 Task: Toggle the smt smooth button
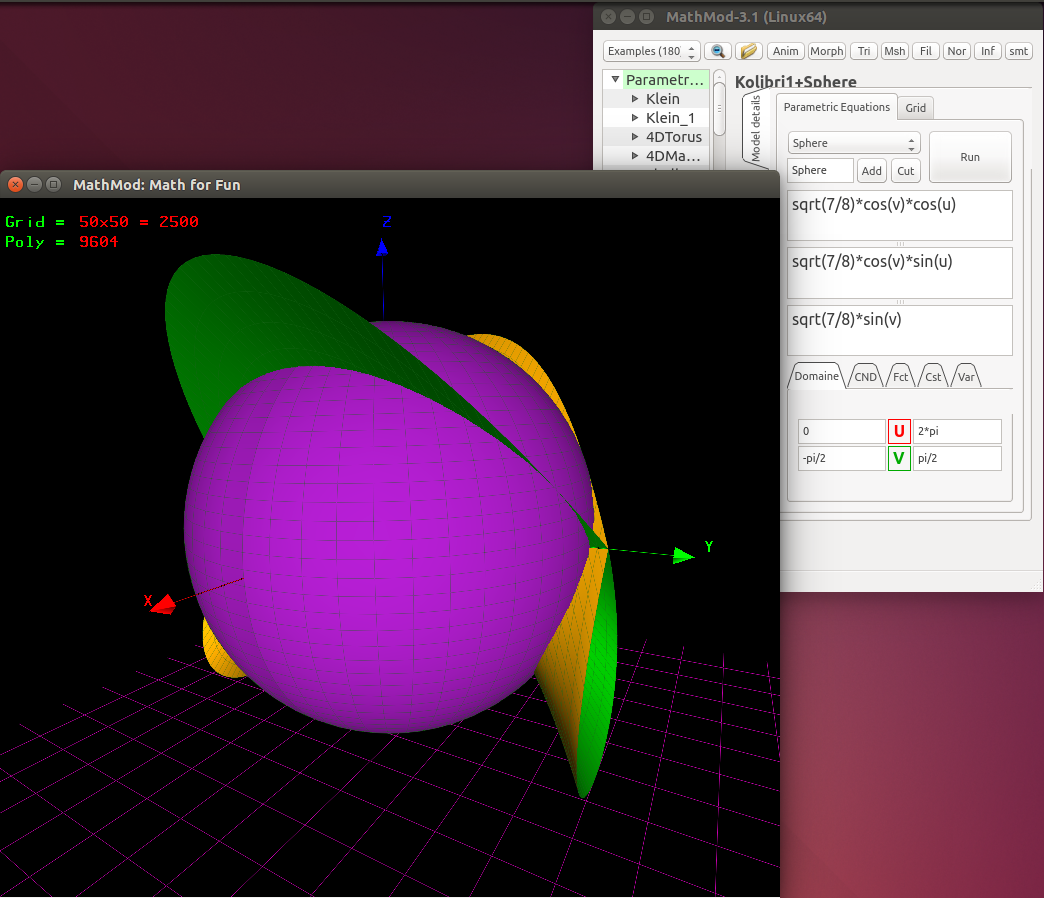pyautogui.click(x=1018, y=51)
